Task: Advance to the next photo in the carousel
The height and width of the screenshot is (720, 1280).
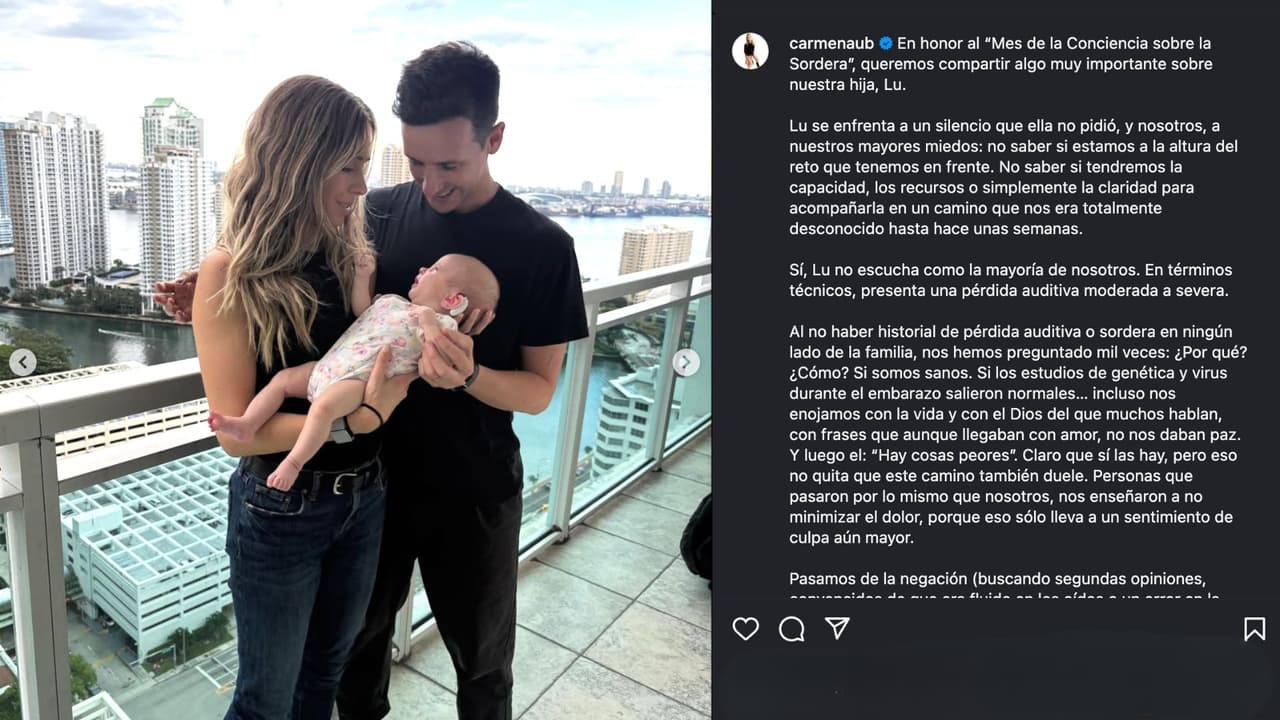Action: tap(686, 362)
